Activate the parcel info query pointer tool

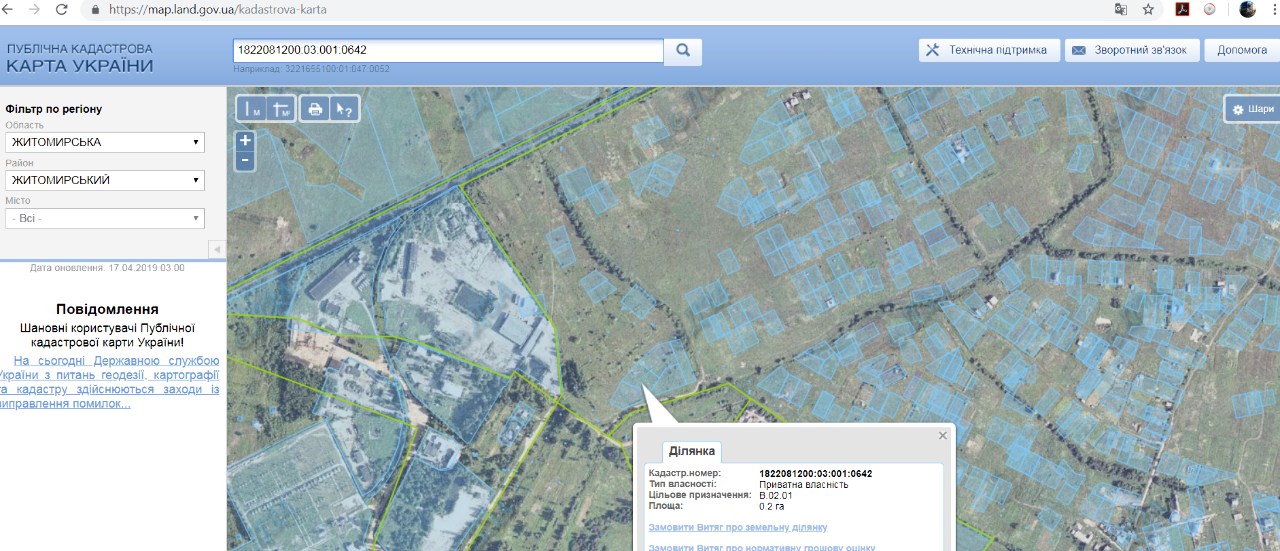coord(343,109)
